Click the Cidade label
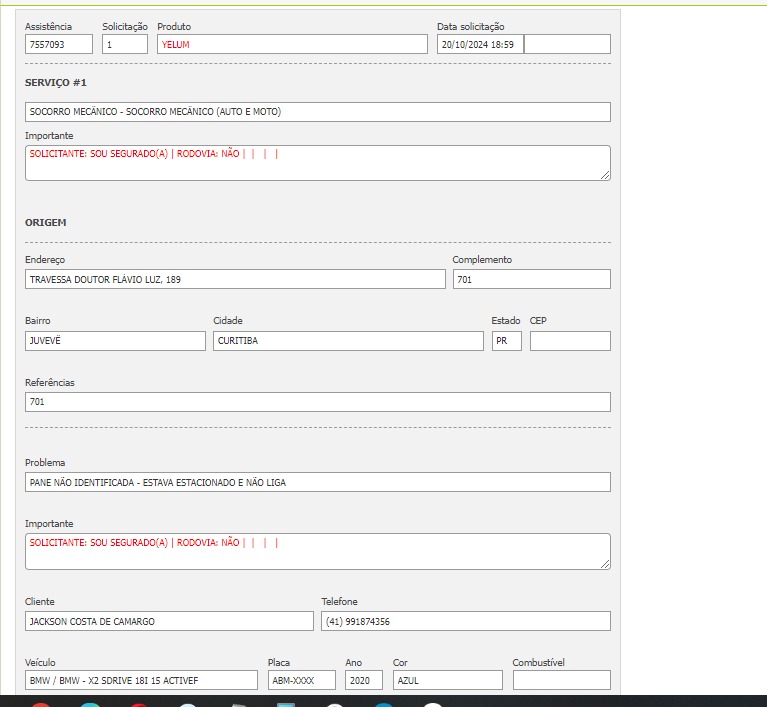 pos(228,320)
